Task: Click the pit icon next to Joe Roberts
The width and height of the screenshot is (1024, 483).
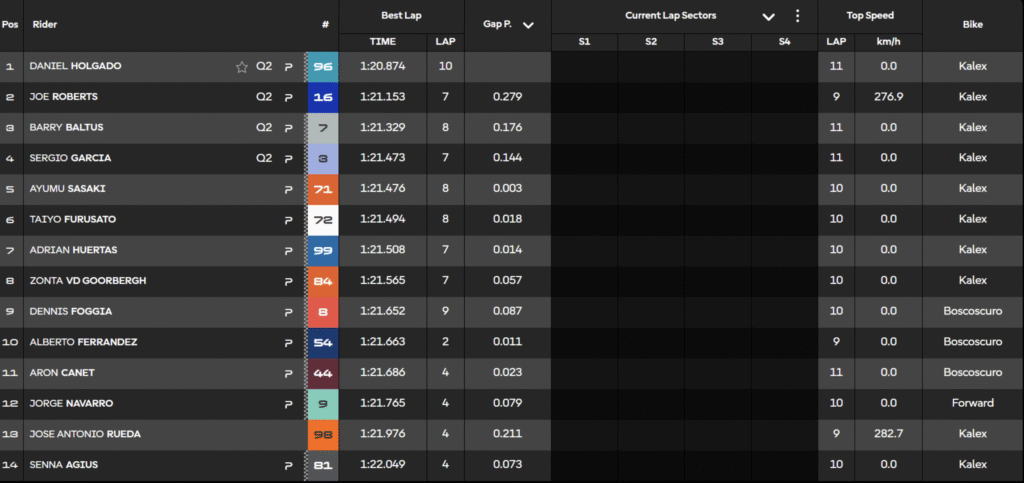Action: (289, 97)
